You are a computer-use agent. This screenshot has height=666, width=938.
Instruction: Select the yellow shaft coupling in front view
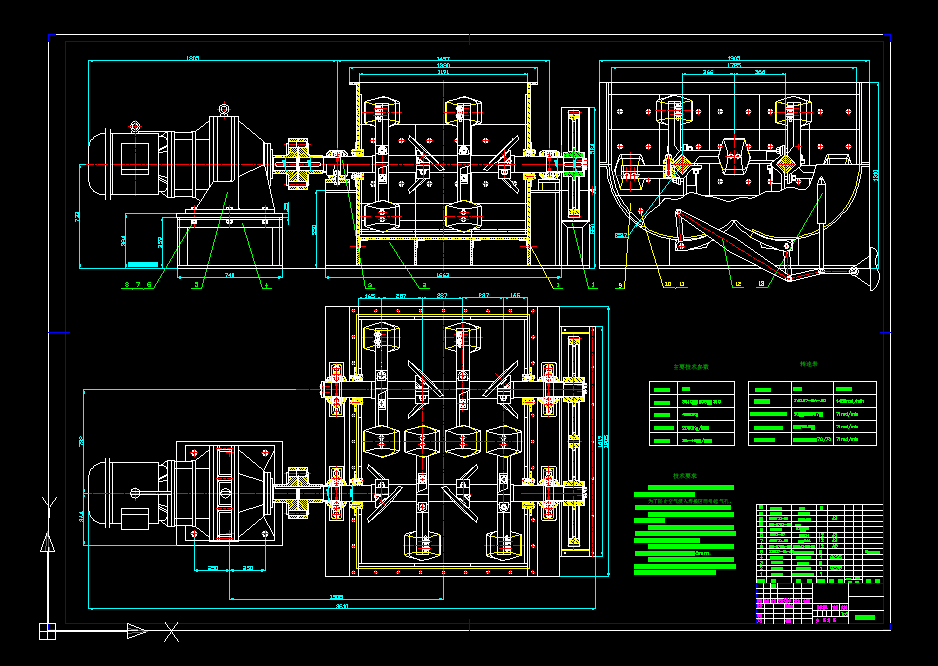click(298, 163)
